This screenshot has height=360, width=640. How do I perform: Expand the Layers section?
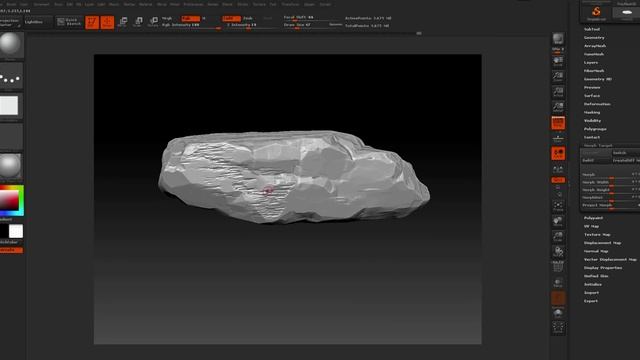click(x=591, y=62)
